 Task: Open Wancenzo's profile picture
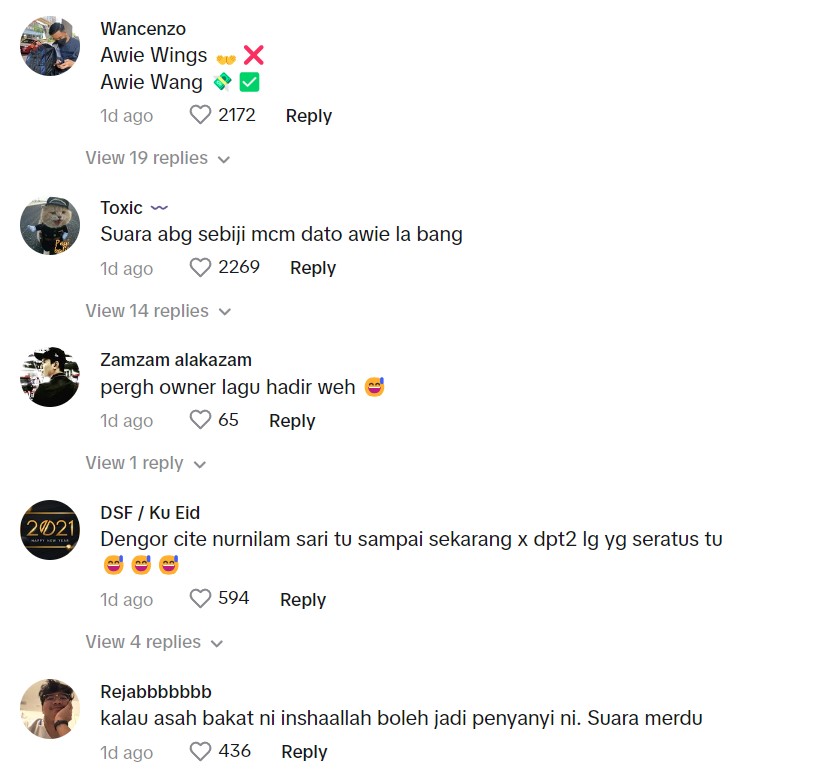click(50, 46)
